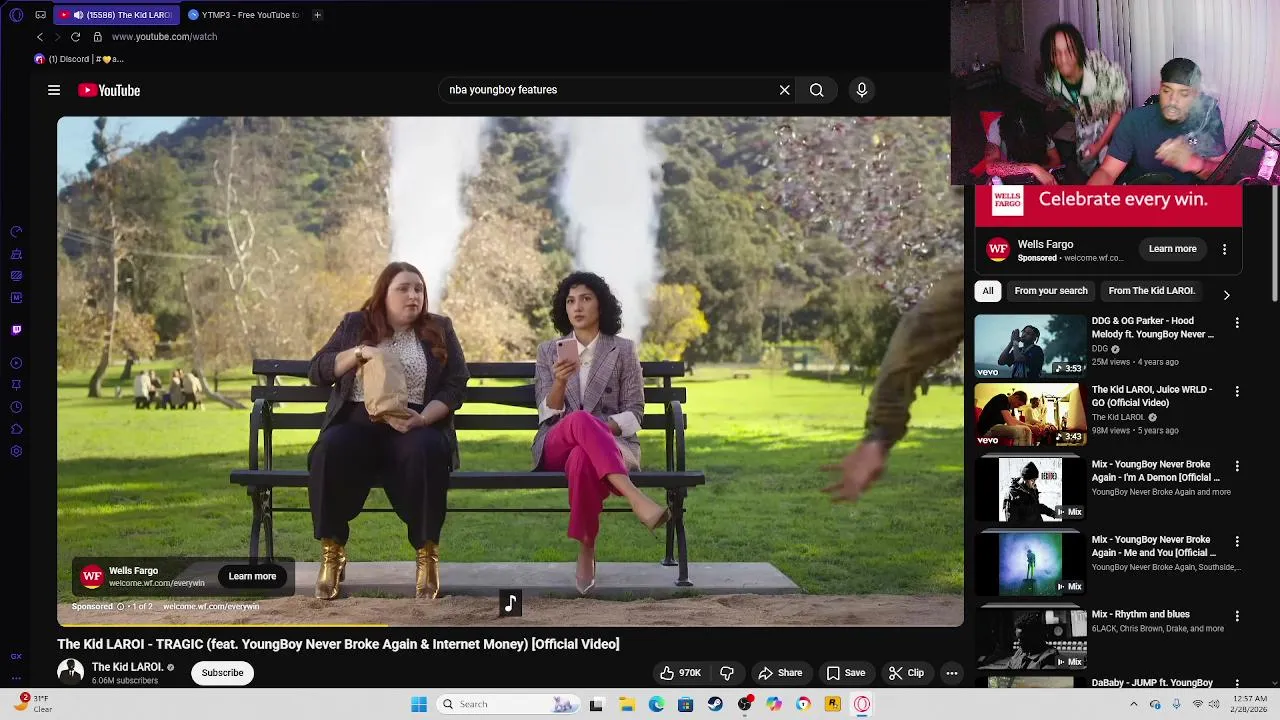Screen dimensions: 1280x720
Task: Open the YouTube guide hamburger menu
Action: tap(54, 90)
